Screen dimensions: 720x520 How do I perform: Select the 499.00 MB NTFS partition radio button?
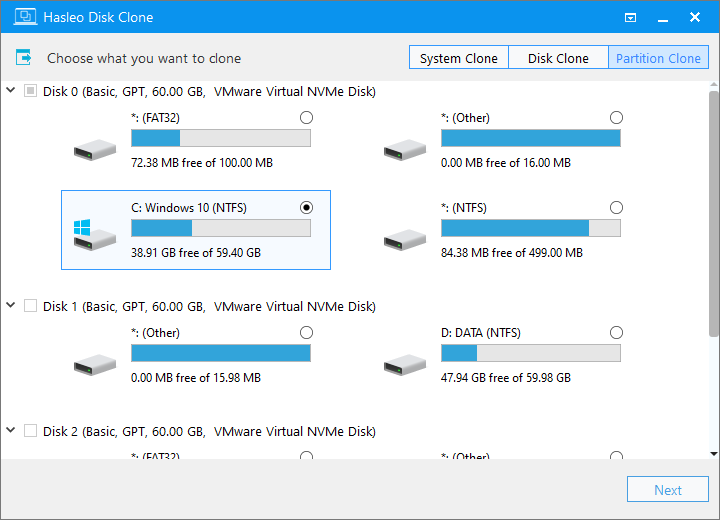[x=616, y=208]
